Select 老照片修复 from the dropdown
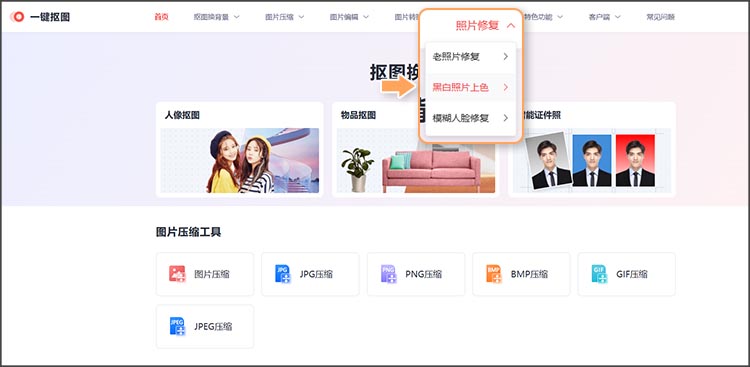This screenshot has width=750, height=367. click(x=471, y=57)
